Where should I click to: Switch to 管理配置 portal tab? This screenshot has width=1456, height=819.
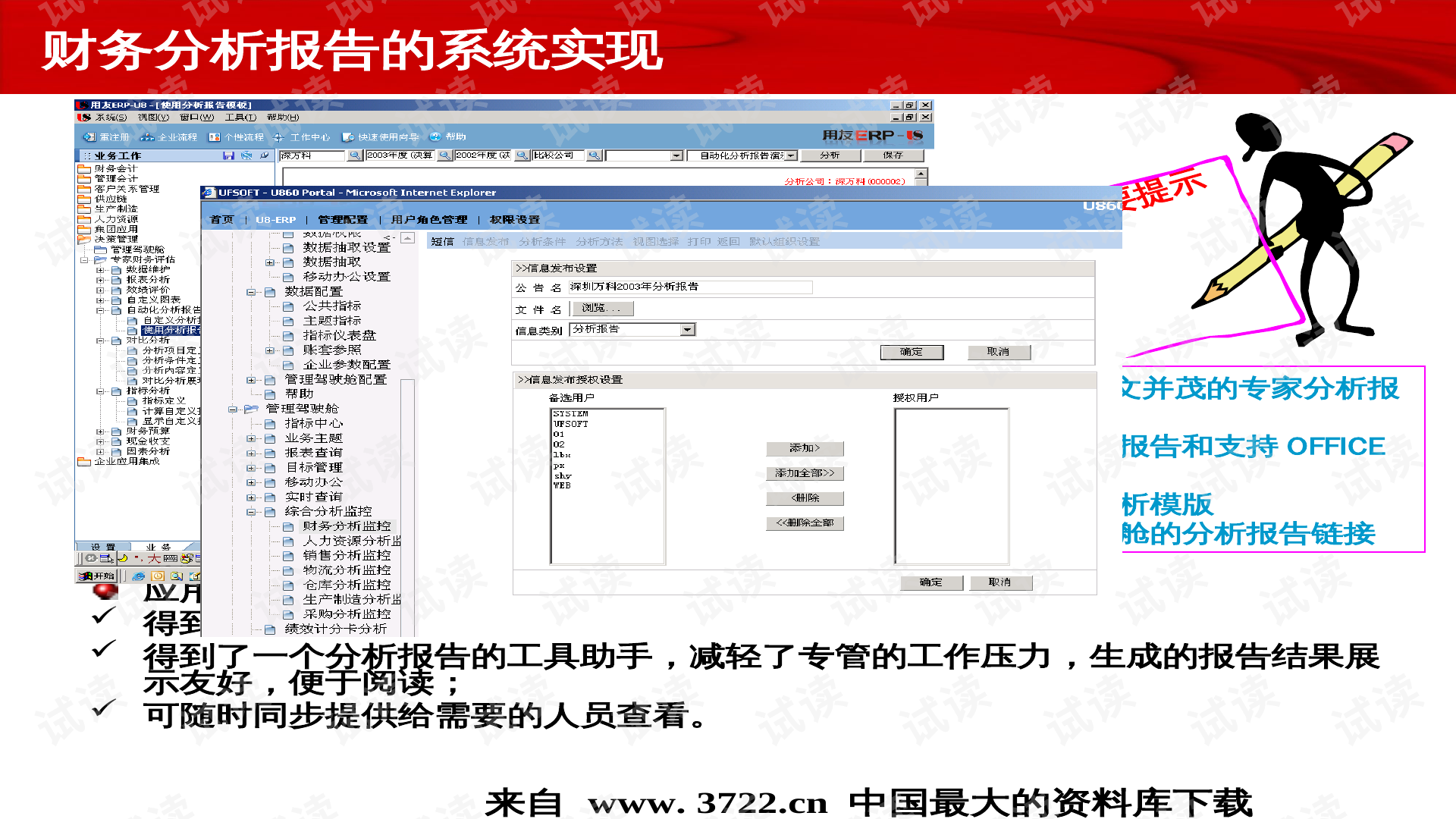tap(343, 220)
